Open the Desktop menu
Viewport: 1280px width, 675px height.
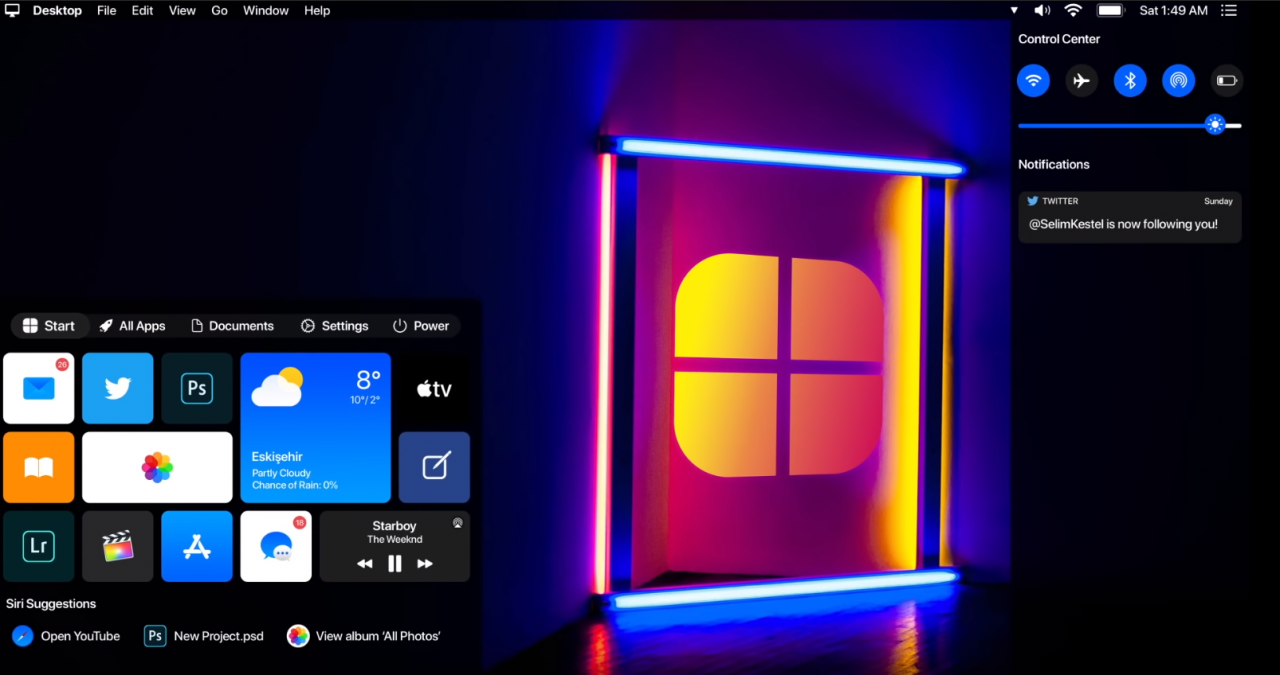57,10
